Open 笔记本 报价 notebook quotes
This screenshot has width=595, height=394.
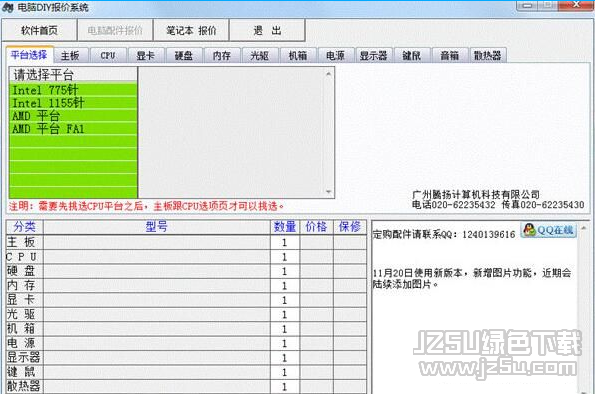click(x=191, y=30)
